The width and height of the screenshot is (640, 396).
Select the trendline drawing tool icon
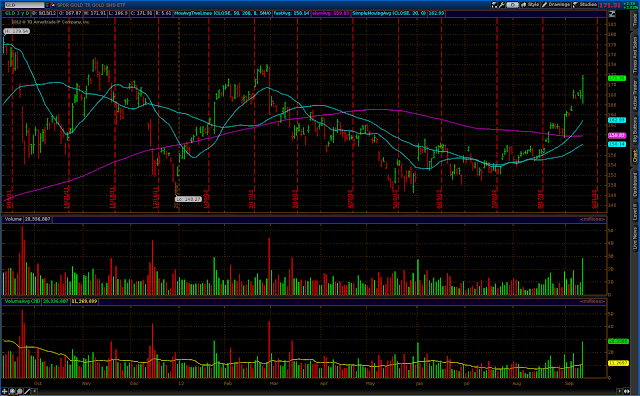[x=27, y=391]
